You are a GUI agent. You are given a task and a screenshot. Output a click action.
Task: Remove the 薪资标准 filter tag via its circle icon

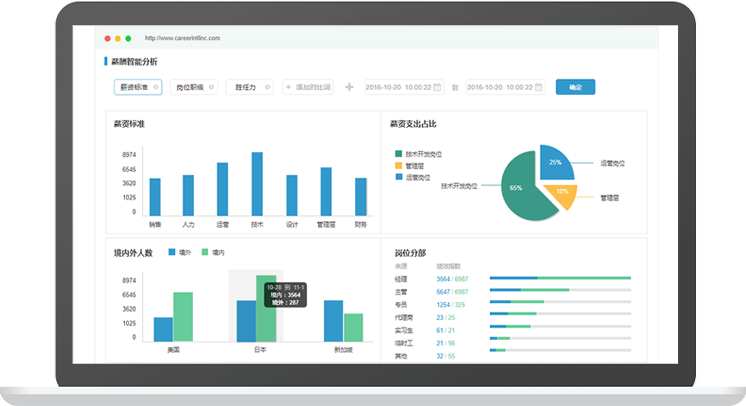click(155, 87)
